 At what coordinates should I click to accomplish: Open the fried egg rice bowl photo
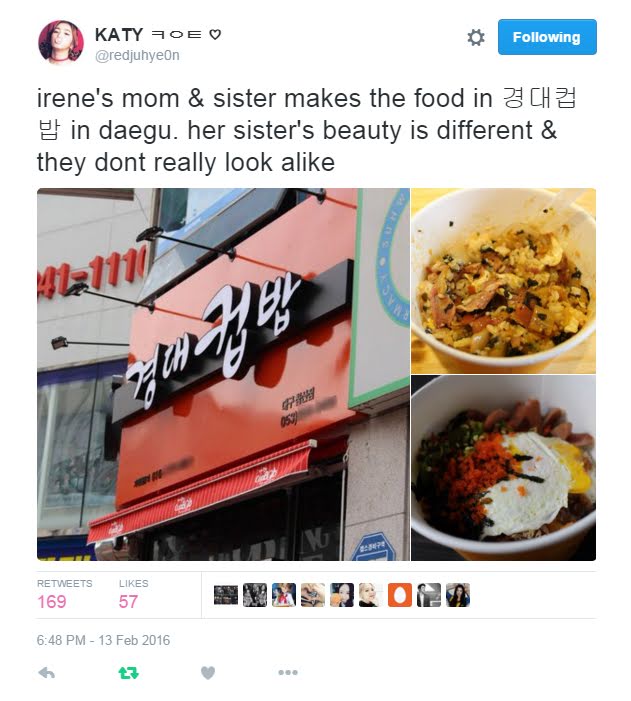[504, 468]
